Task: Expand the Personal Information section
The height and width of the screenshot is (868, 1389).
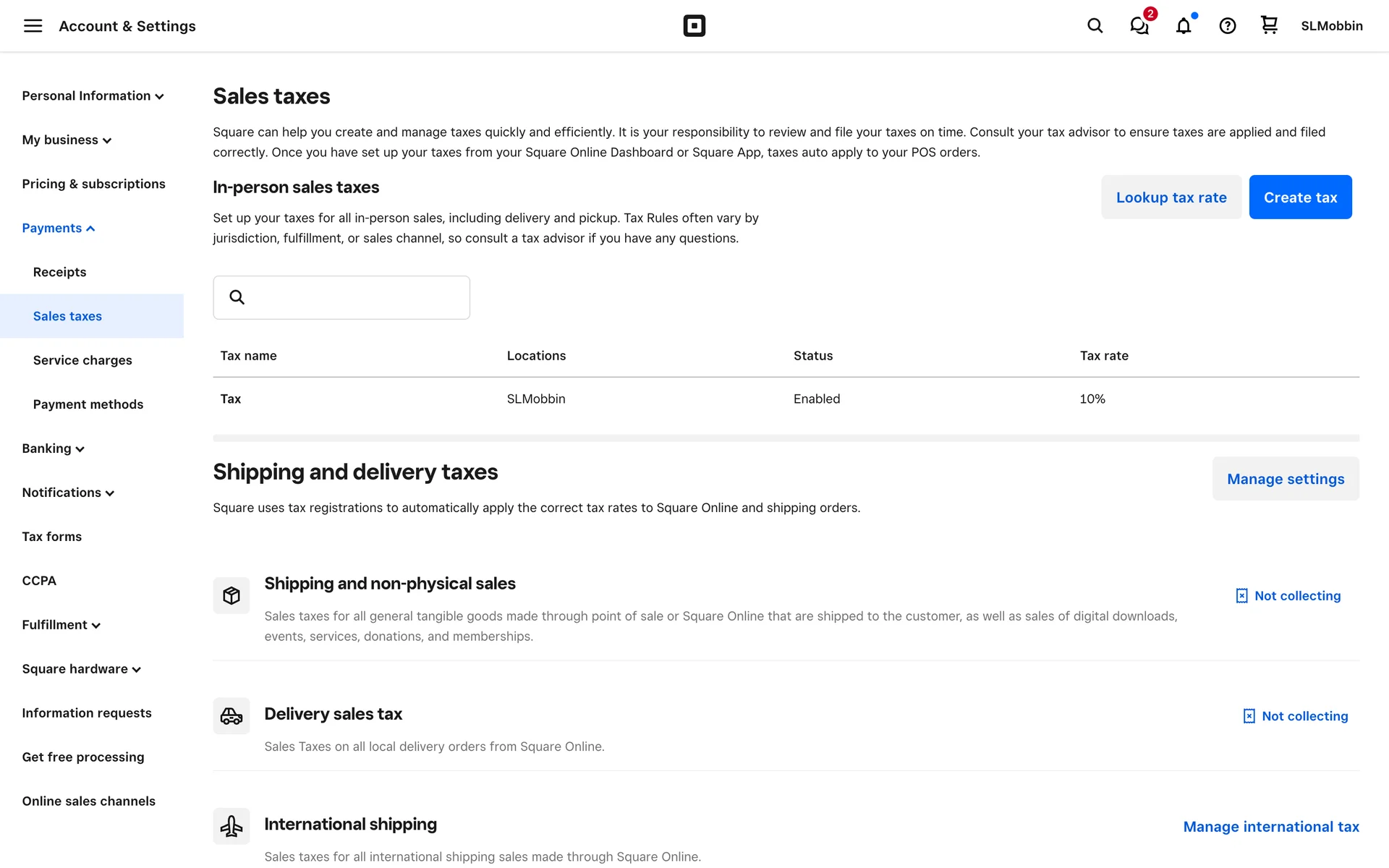Action: pyautogui.click(x=93, y=95)
